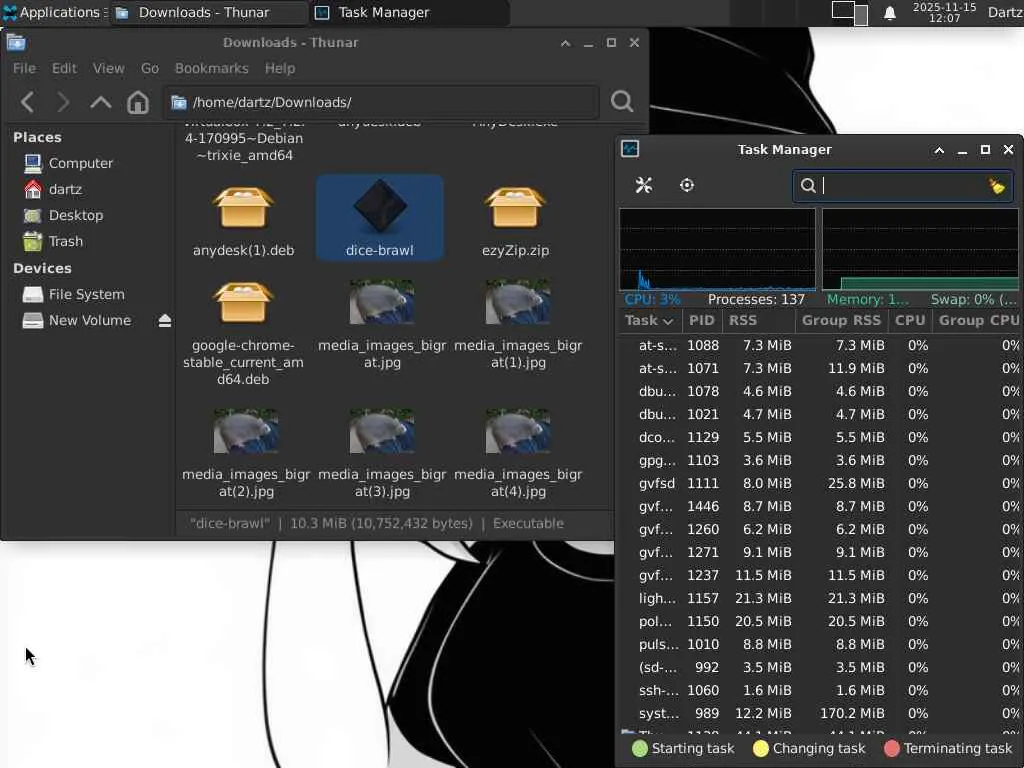
Task: Sort by CPU column header
Action: pyautogui.click(x=910, y=321)
